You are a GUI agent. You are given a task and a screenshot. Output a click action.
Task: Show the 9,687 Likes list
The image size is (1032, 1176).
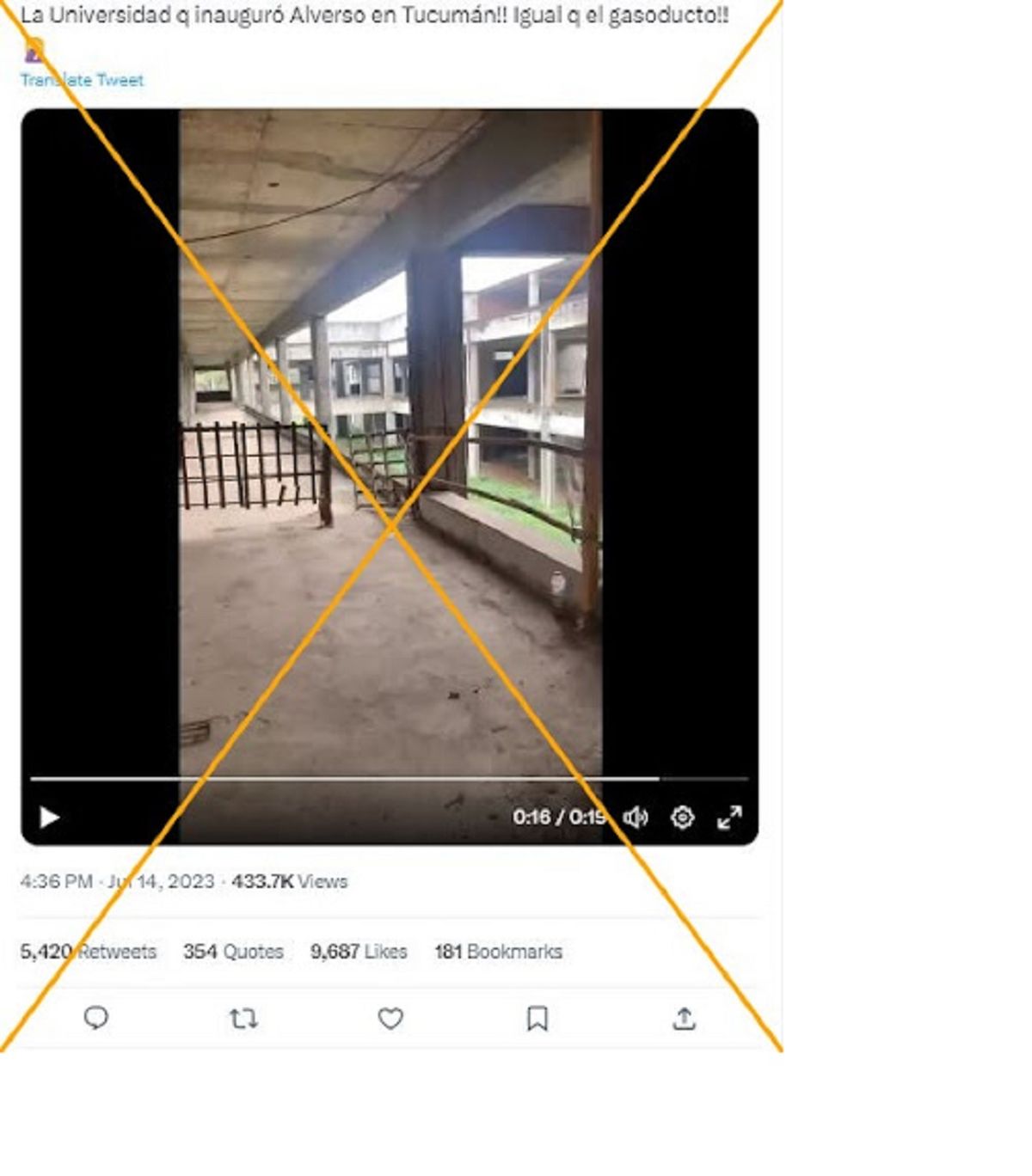tap(359, 952)
